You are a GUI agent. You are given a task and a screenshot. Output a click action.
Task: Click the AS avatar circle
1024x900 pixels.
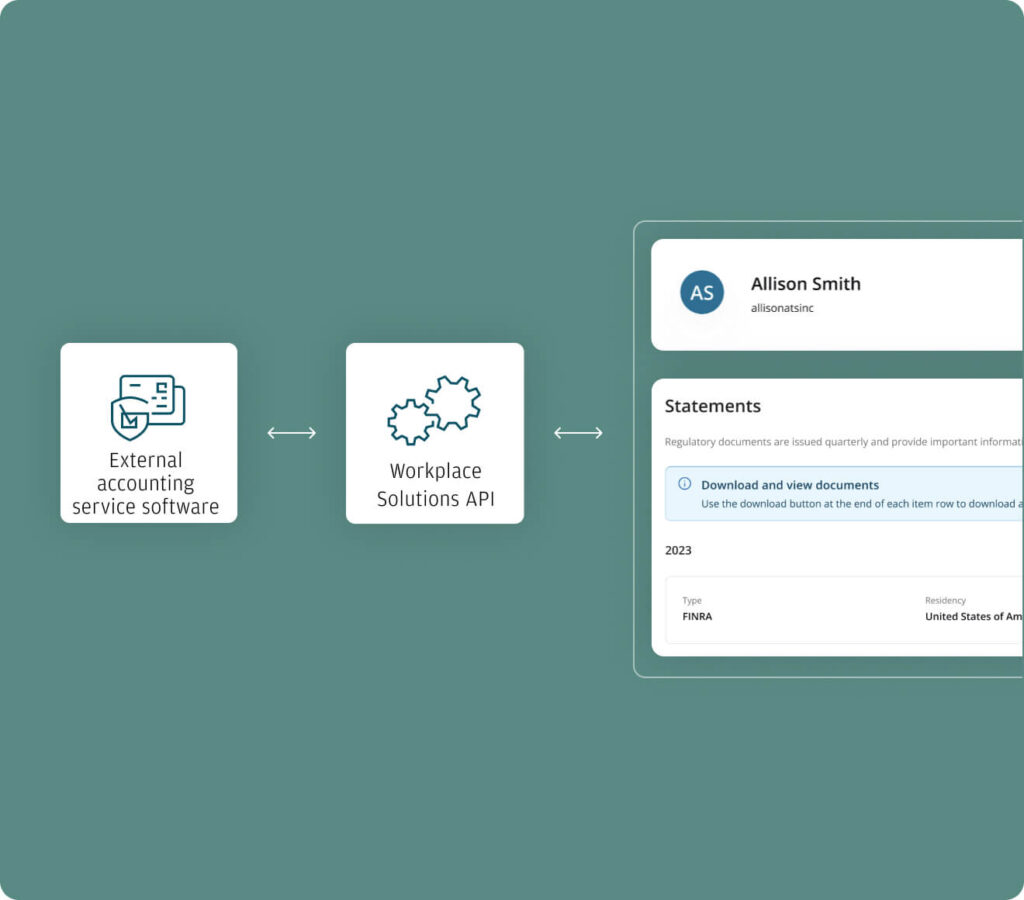point(702,293)
